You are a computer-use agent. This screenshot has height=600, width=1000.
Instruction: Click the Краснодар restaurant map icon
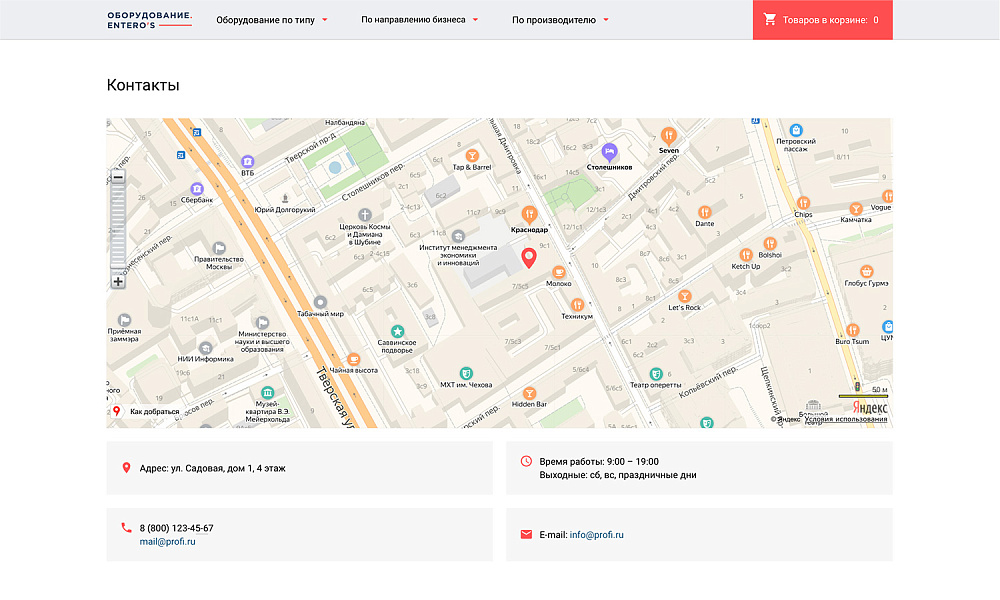pyautogui.click(x=530, y=212)
